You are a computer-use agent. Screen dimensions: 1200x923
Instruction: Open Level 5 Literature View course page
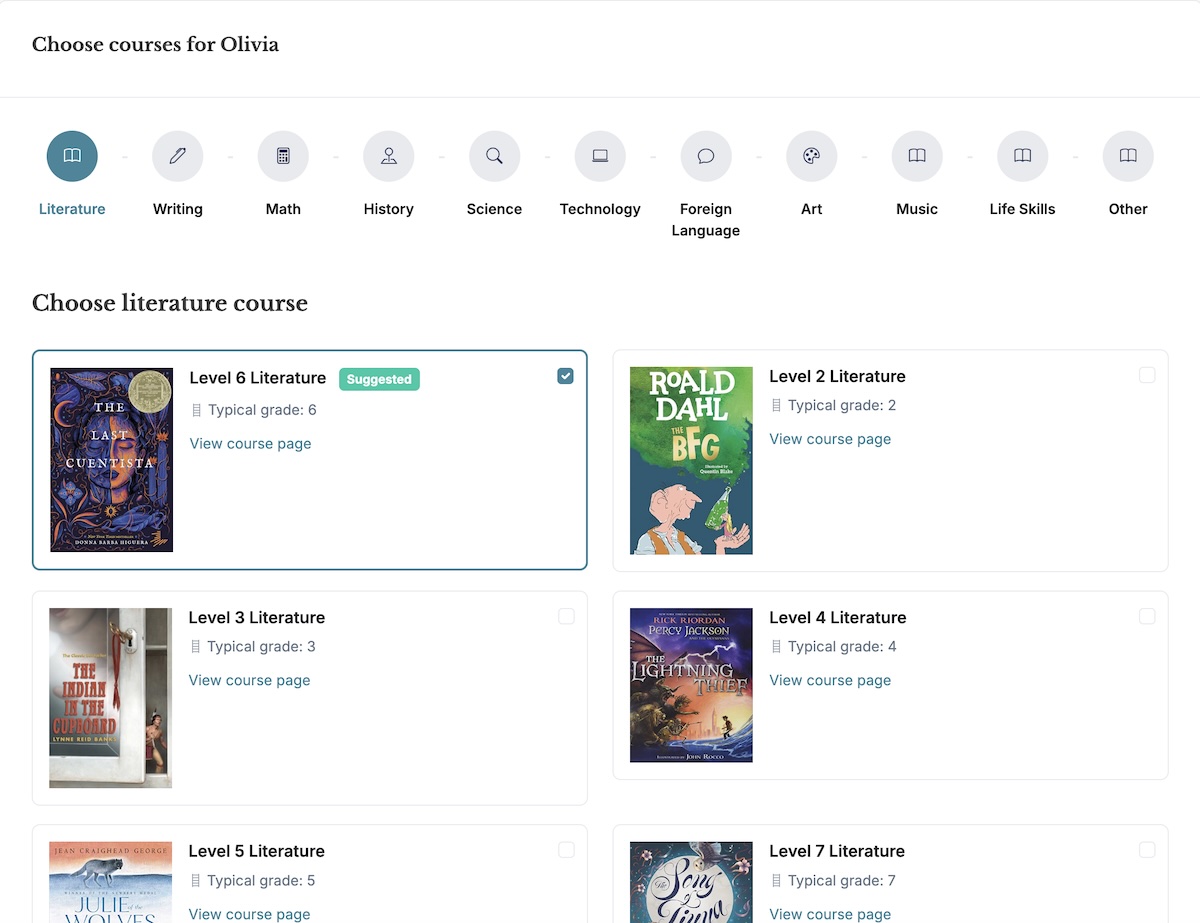(x=249, y=914)
